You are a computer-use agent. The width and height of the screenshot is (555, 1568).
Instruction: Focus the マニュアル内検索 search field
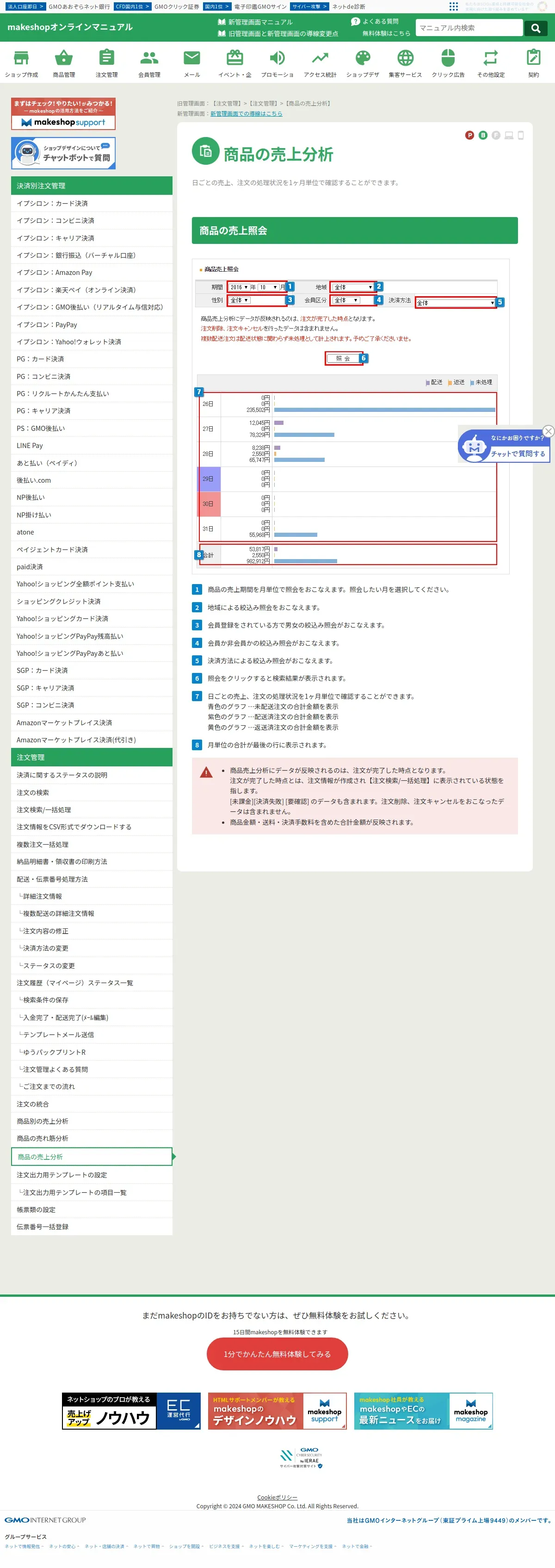point(469,28)
